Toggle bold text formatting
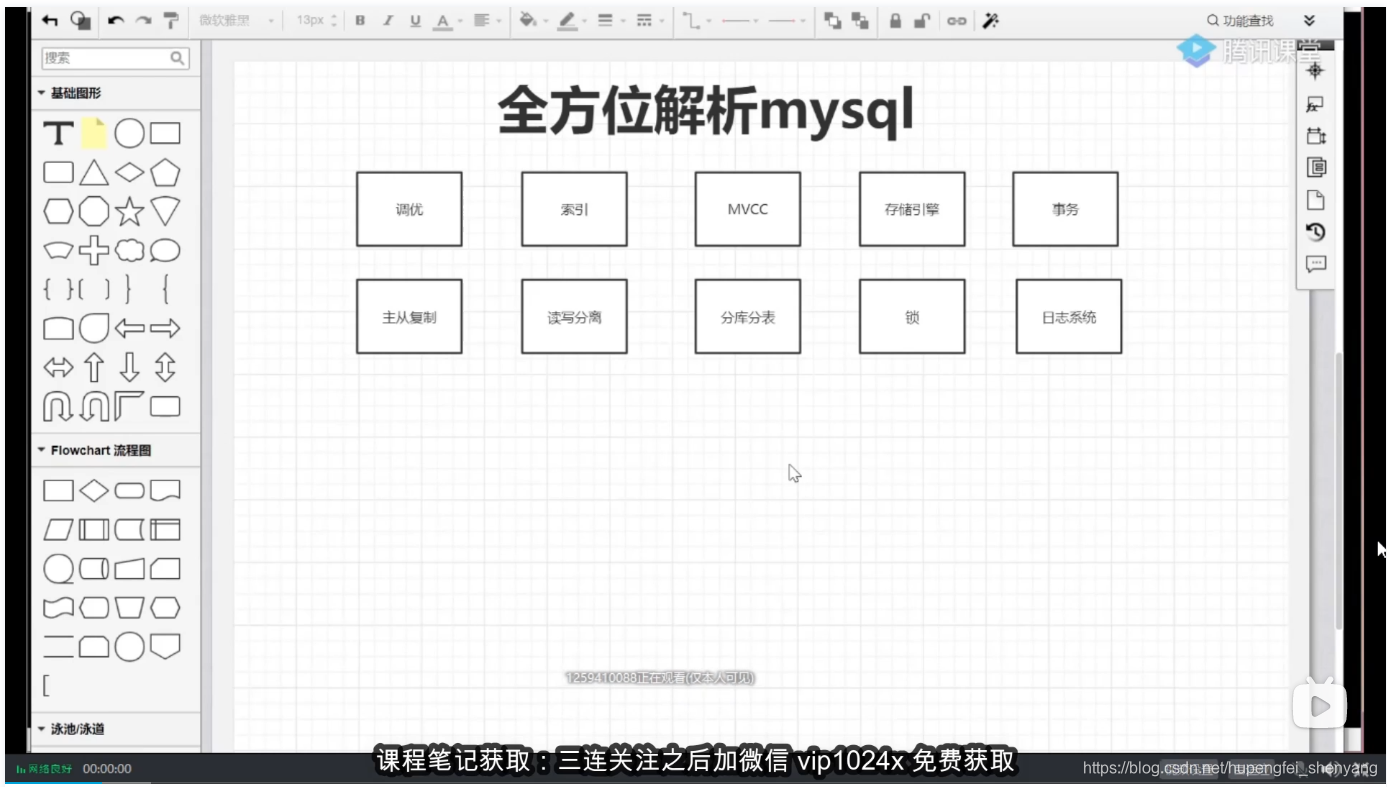Image resolution: width=1387 pixels, height=787 pixels. (360, 19)
